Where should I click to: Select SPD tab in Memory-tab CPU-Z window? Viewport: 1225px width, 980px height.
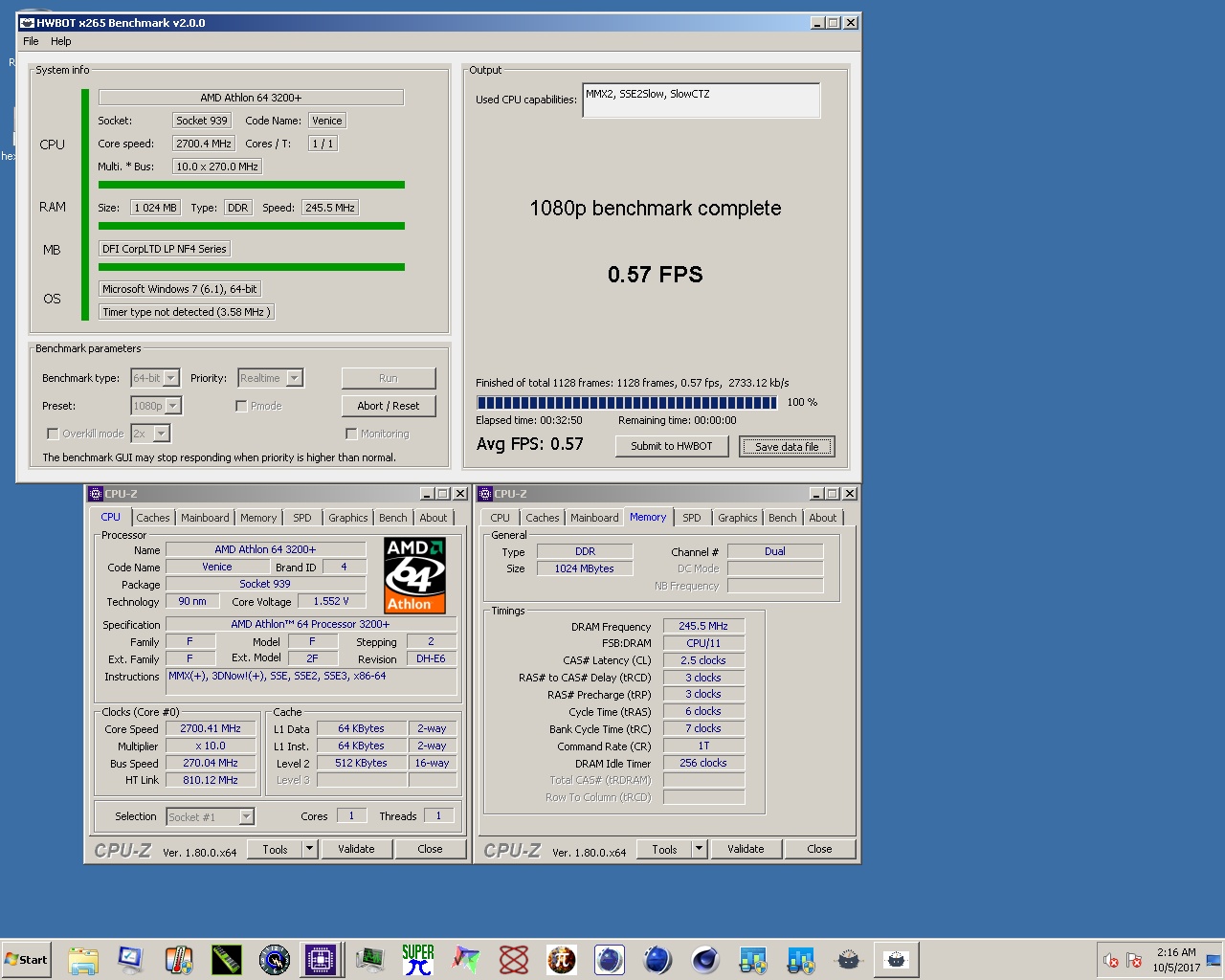click(692, 518)
